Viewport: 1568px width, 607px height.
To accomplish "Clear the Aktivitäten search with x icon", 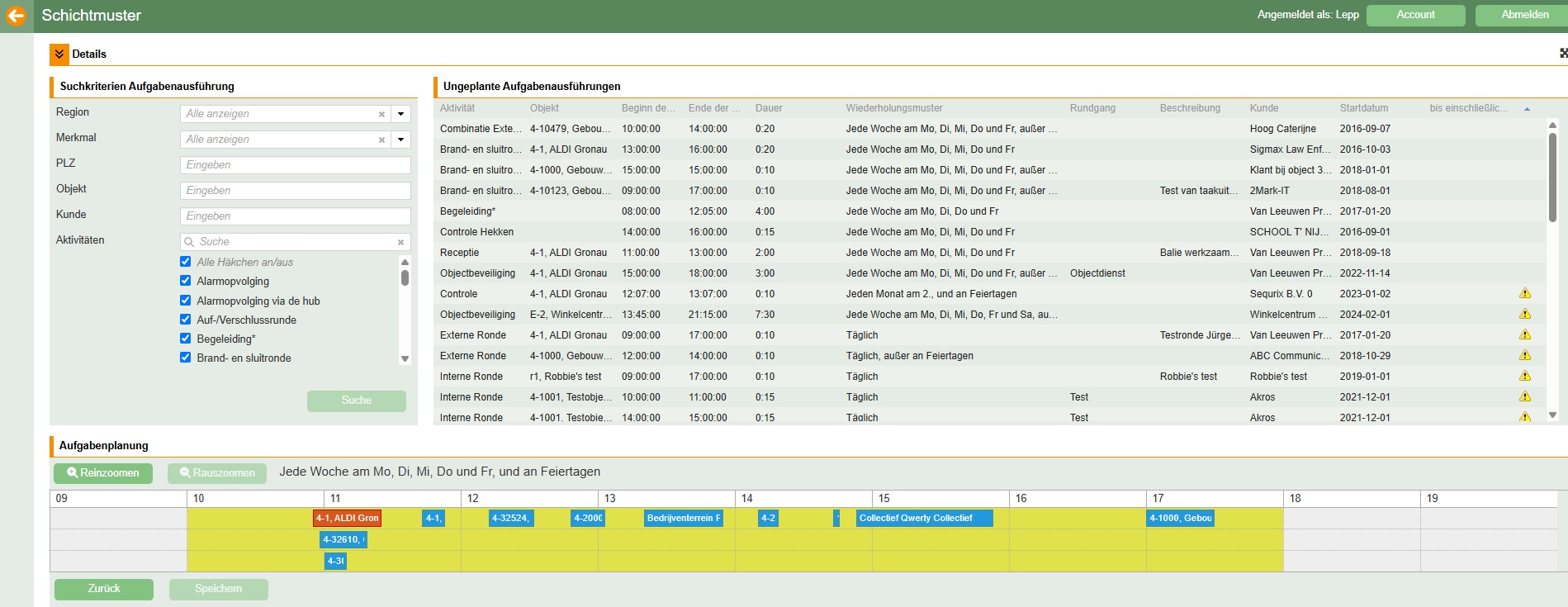I will click(x=400, y=243).
